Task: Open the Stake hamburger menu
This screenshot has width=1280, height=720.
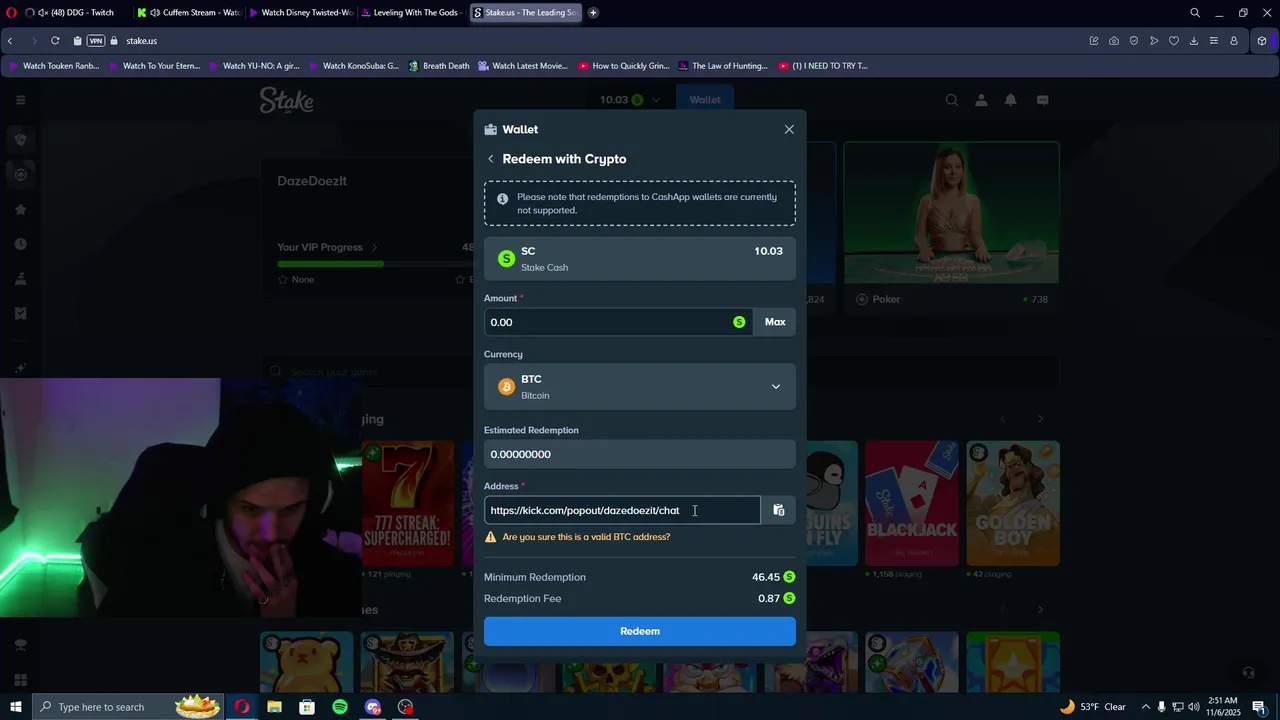Action: coord(20,100)
